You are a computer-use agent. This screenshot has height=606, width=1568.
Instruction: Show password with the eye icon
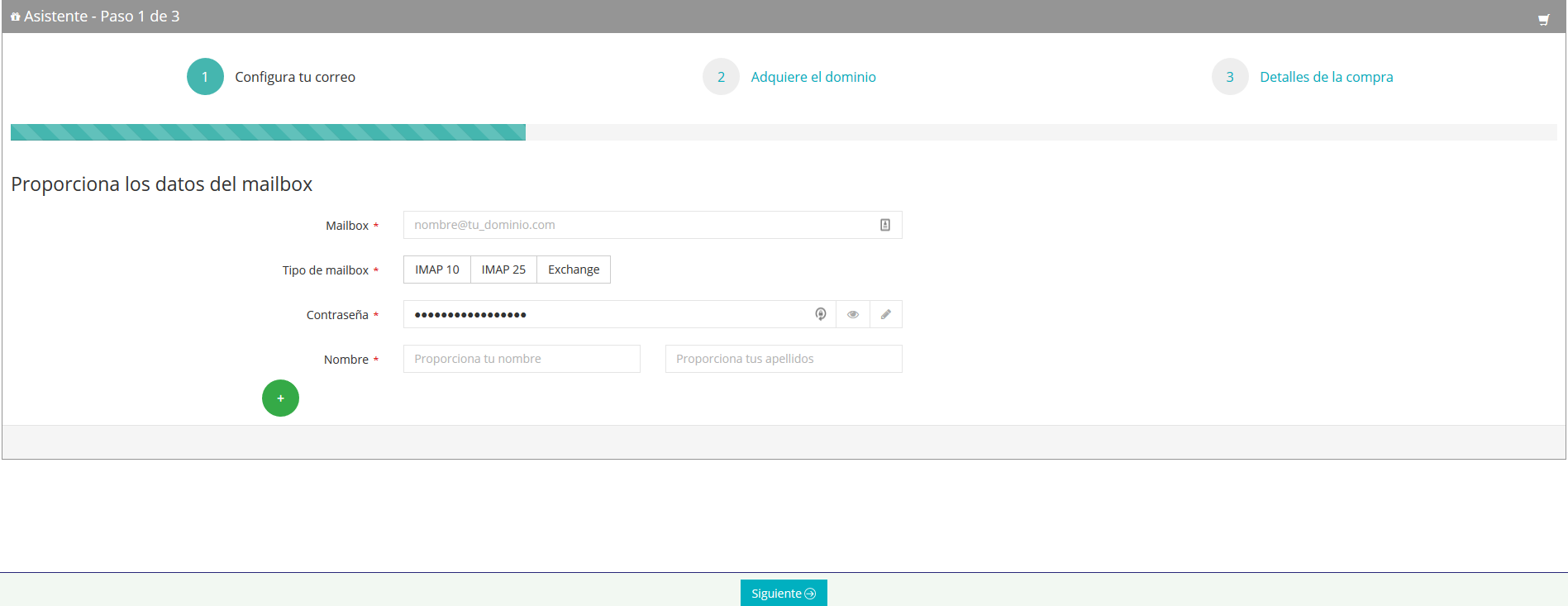tap(853, 314)
